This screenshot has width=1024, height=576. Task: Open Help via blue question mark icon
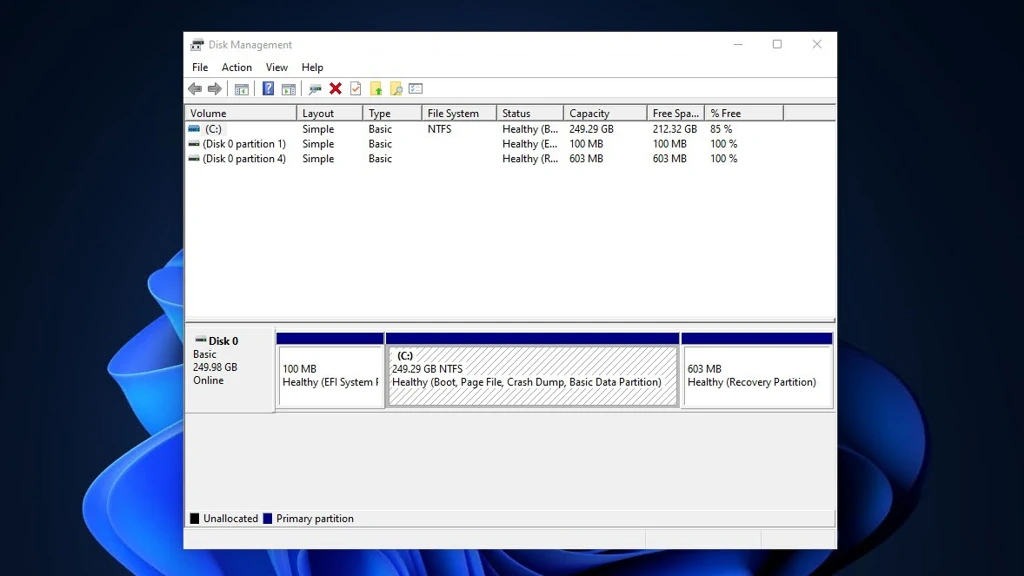click(x=268, y=88)
